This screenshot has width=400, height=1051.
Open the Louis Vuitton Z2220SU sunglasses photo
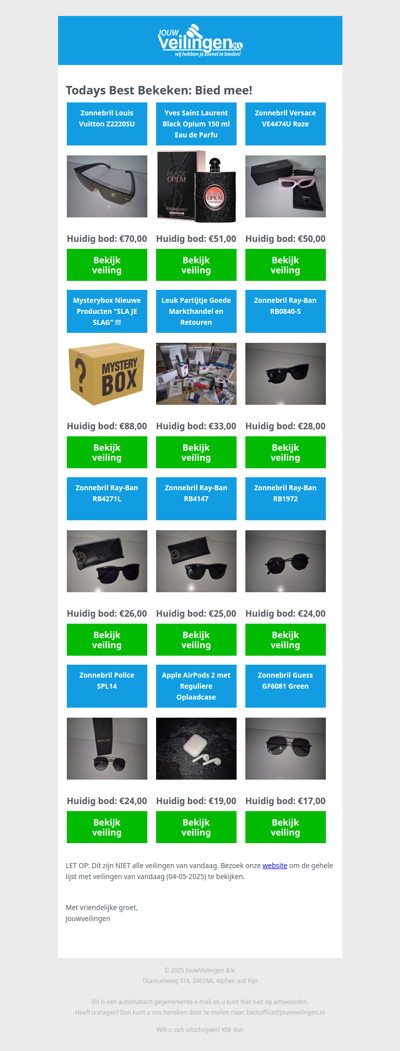point(107,186)
